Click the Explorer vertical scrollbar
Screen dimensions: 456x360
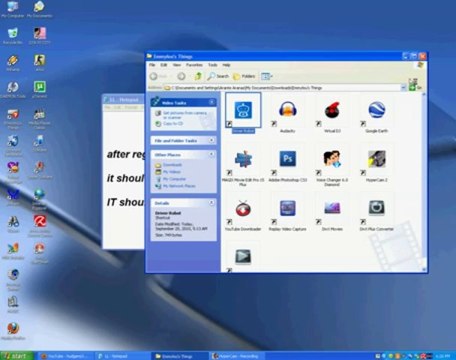pos(424,182)
